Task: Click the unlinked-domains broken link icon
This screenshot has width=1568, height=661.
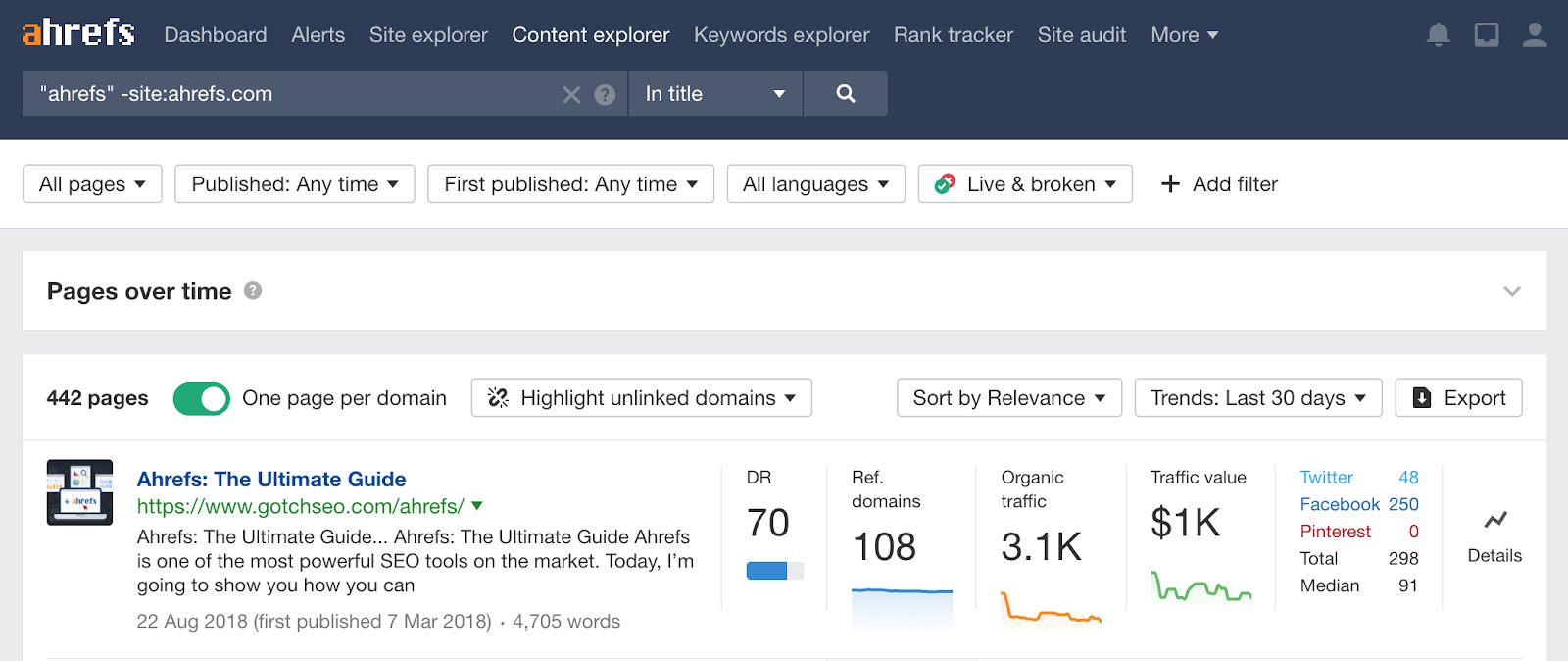Action: click(x=498, y=397)
